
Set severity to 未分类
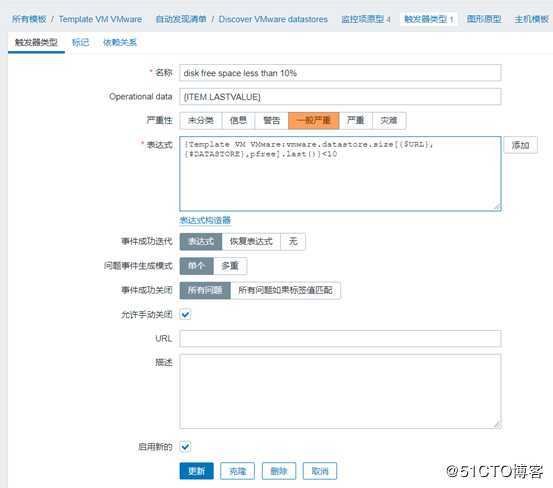pos(201,121)
